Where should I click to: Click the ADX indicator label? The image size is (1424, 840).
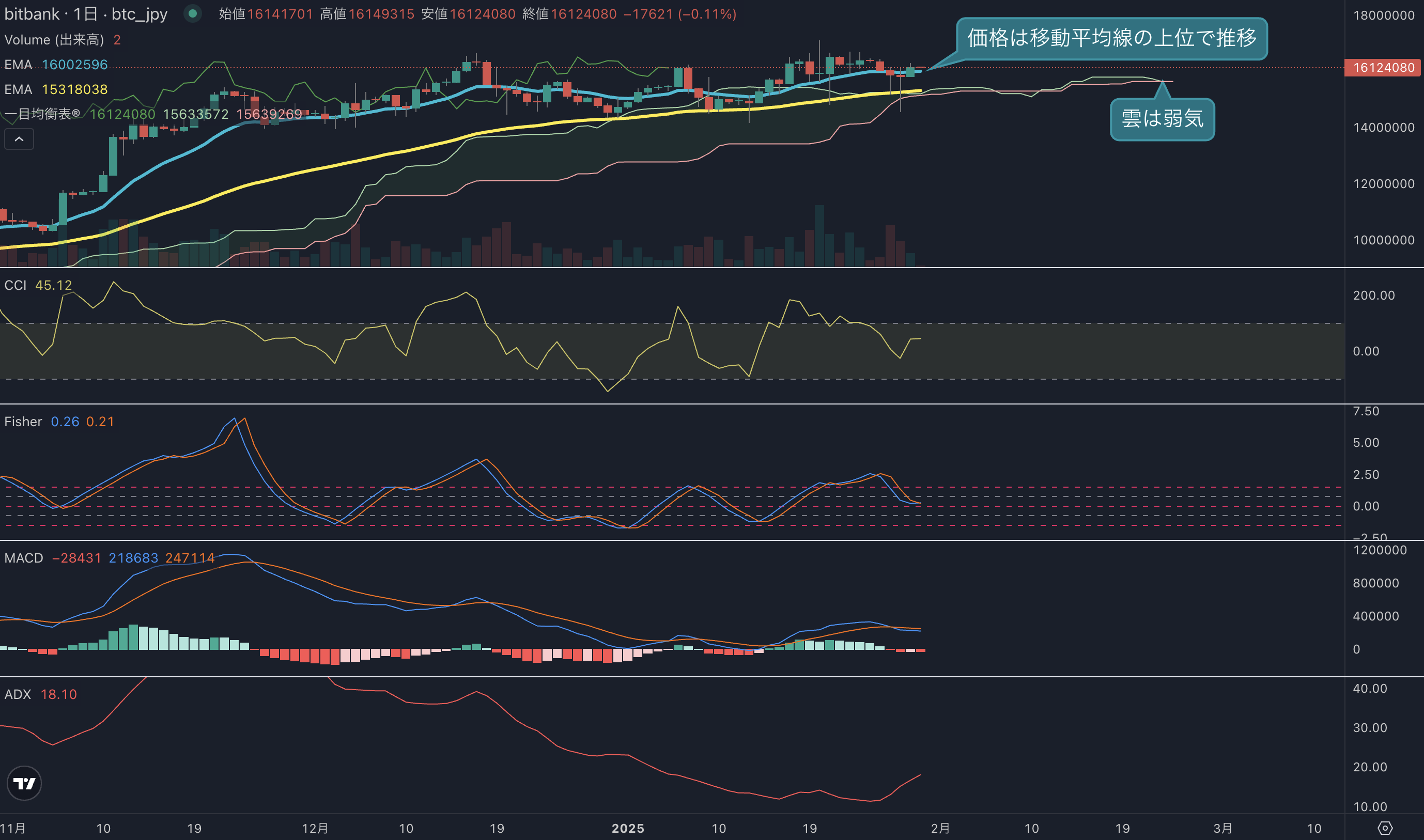click(x=18, y=694)
